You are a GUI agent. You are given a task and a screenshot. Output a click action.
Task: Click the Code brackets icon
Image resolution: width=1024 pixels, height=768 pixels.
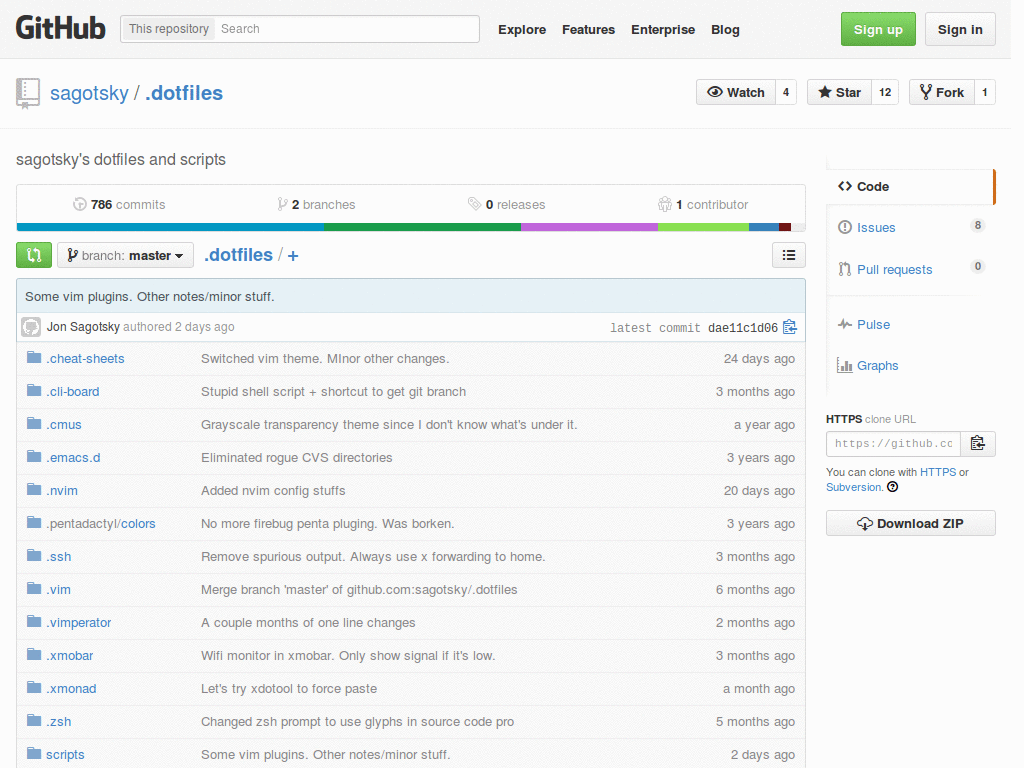[x=845, y=186]
